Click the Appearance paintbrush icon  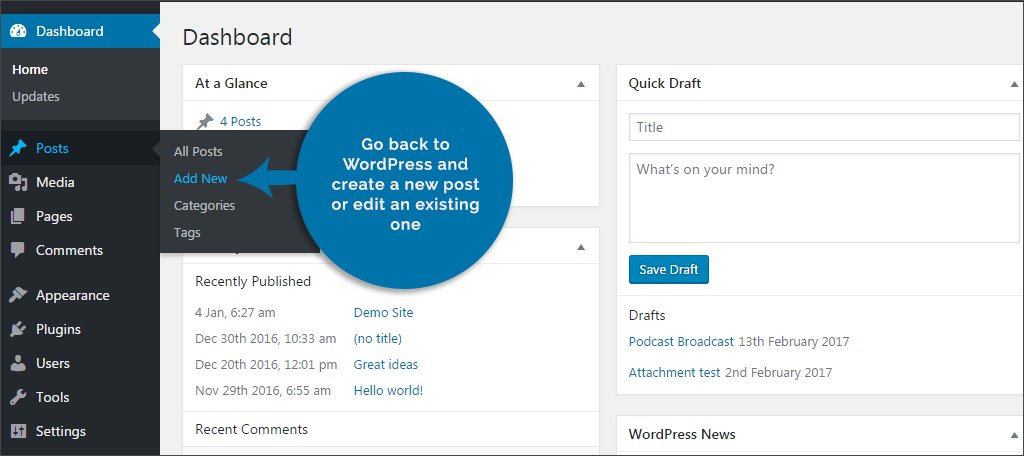(18, 295)
